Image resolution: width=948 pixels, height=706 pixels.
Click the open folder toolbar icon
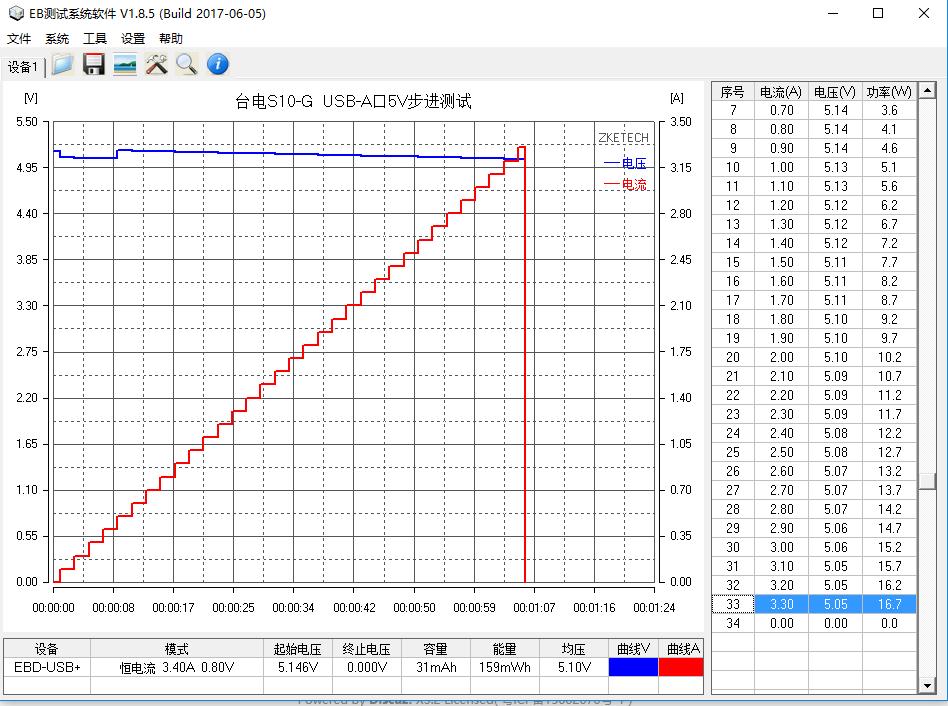pos(63,65)
